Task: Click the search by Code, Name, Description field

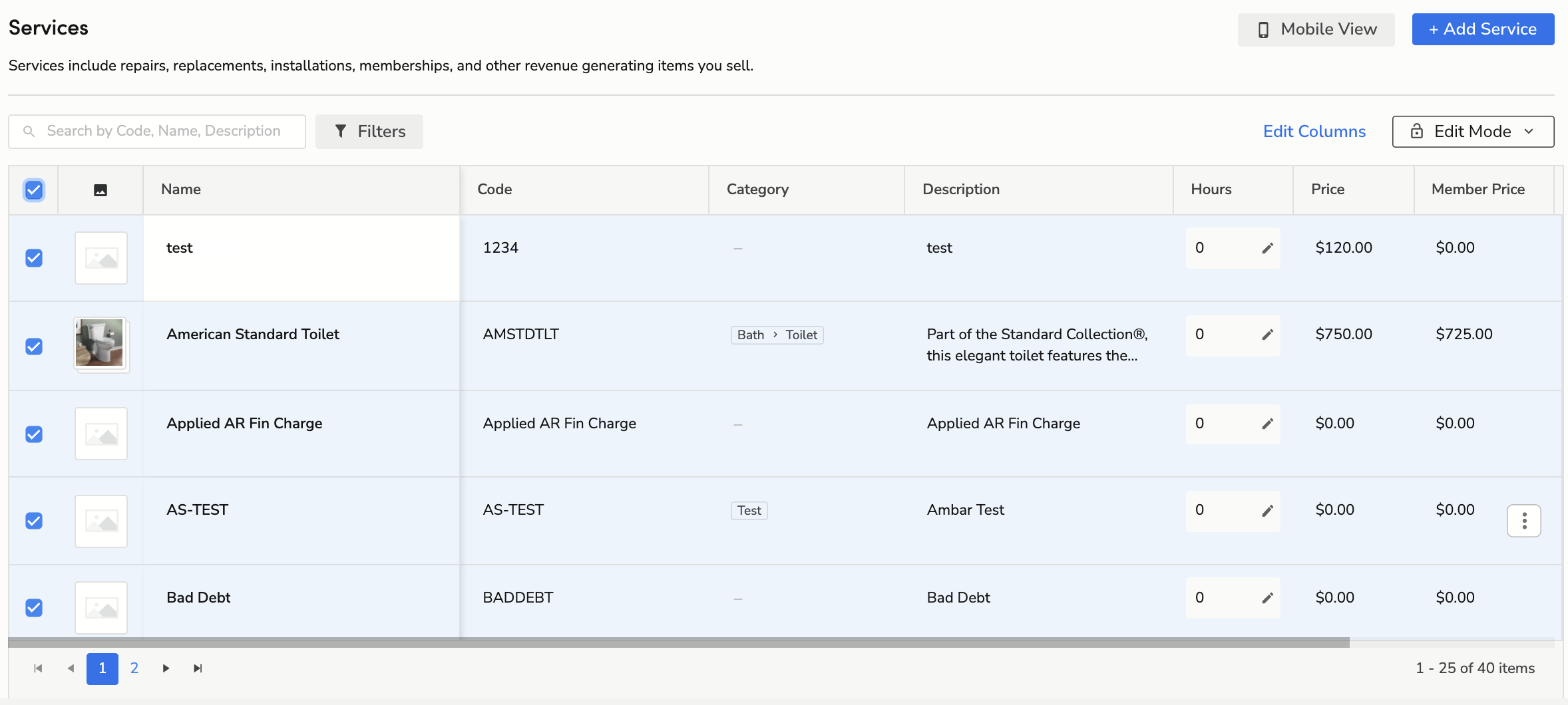Action: 164,131
